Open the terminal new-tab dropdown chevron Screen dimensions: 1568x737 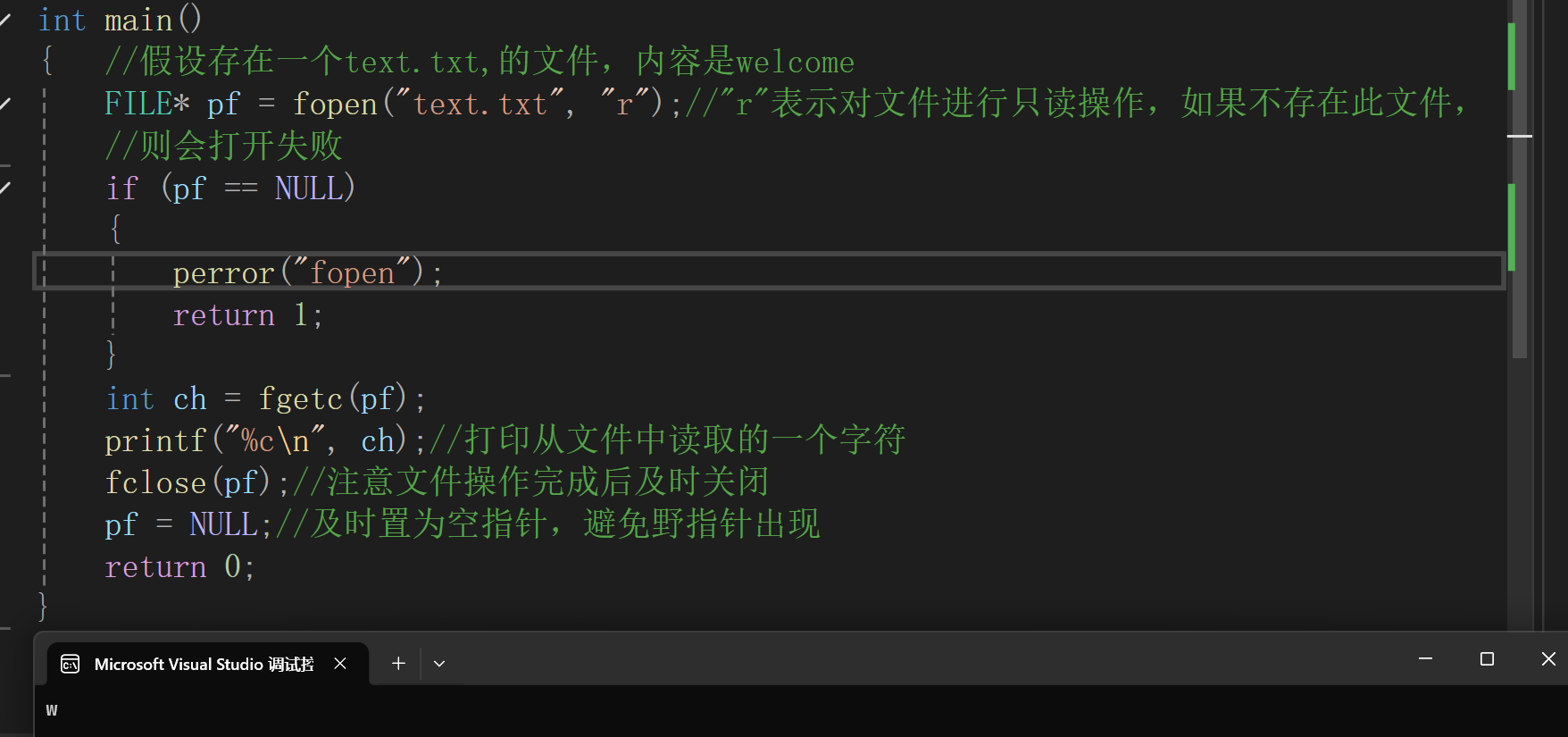(438, 663)
